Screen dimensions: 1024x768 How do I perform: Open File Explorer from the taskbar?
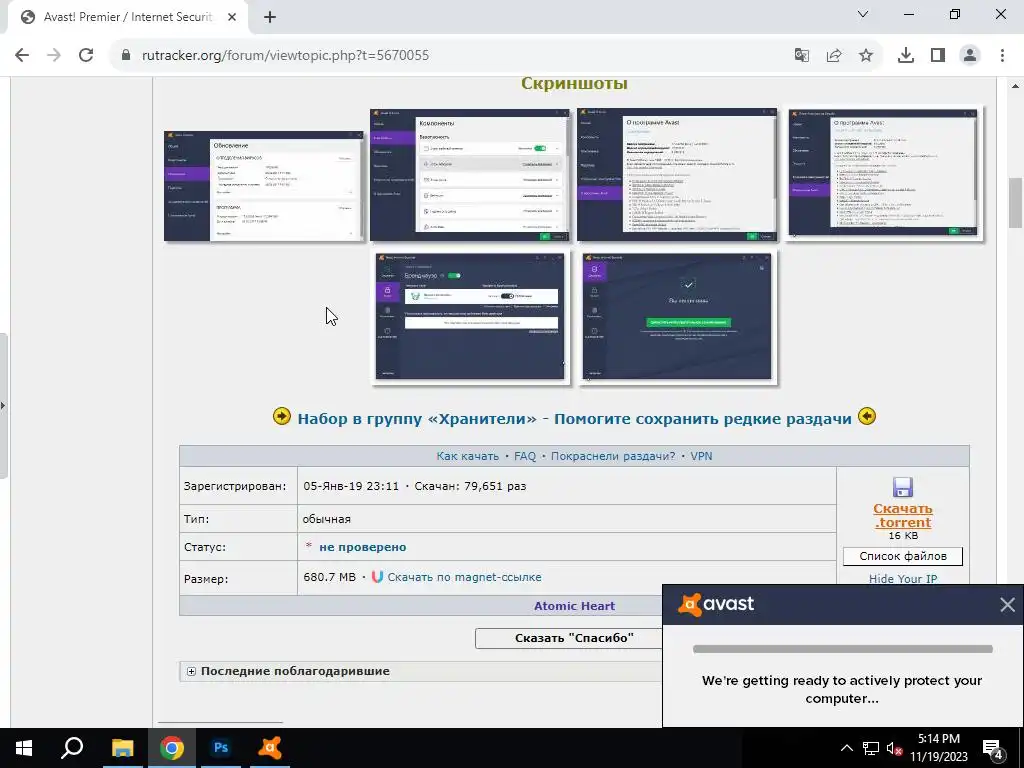coord(123,748)
